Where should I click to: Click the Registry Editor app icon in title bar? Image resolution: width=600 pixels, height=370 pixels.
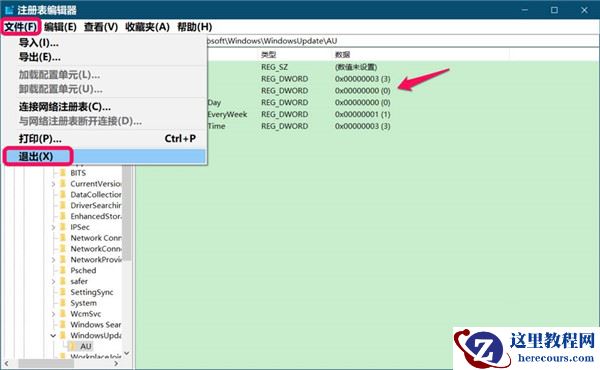tap(9, 10)
